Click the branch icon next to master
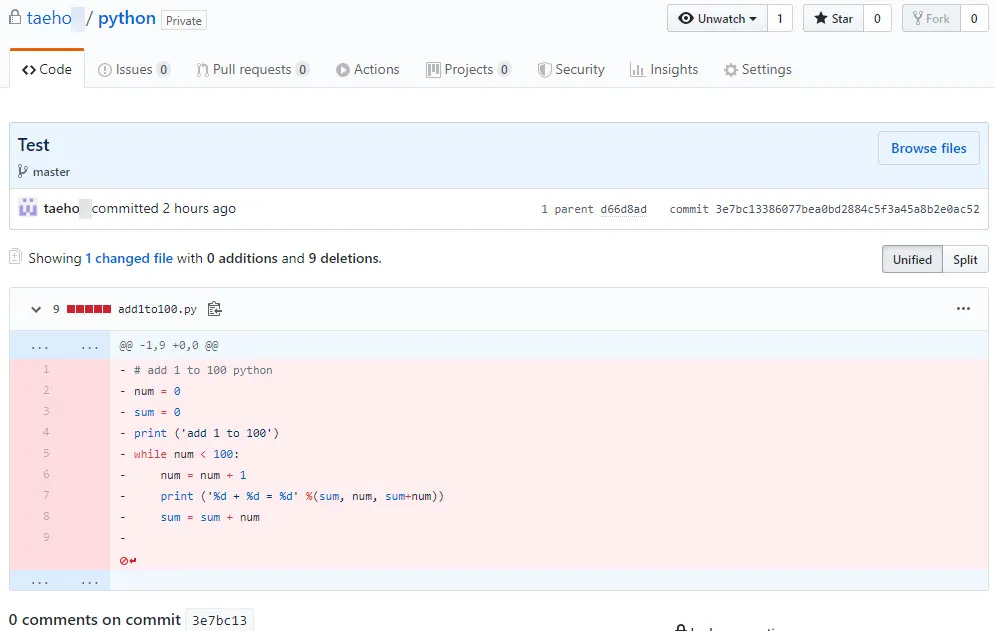 coord(22,171)
